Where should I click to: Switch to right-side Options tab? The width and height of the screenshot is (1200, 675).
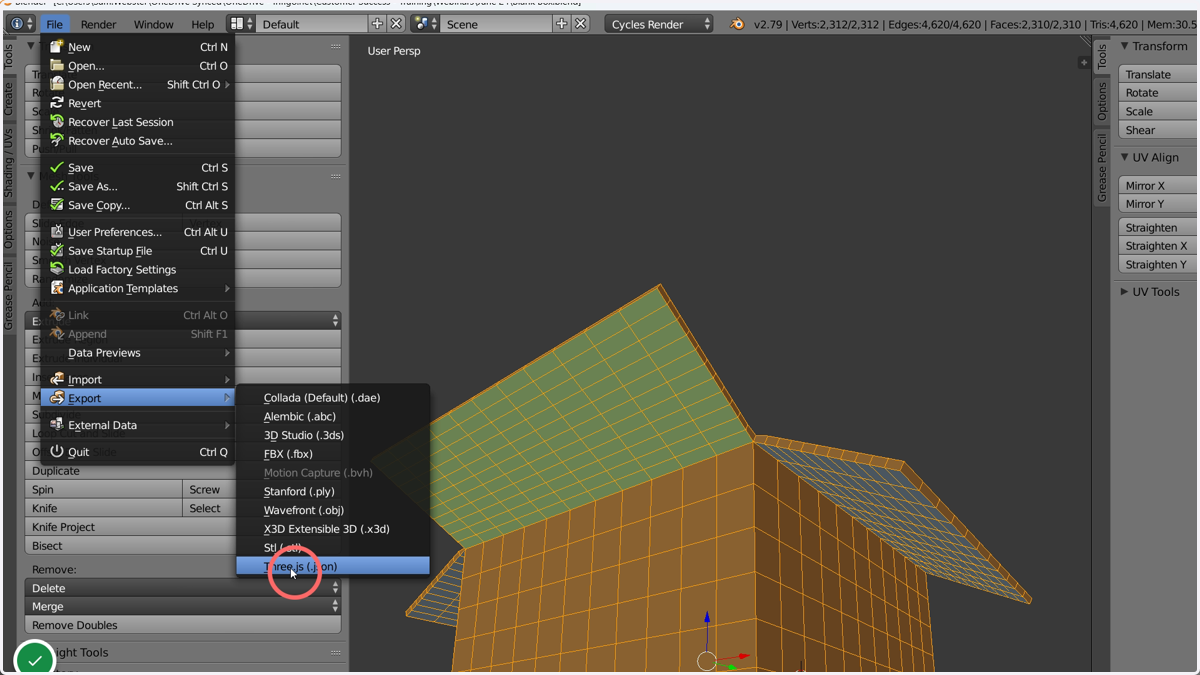[x=1102, y=101]
